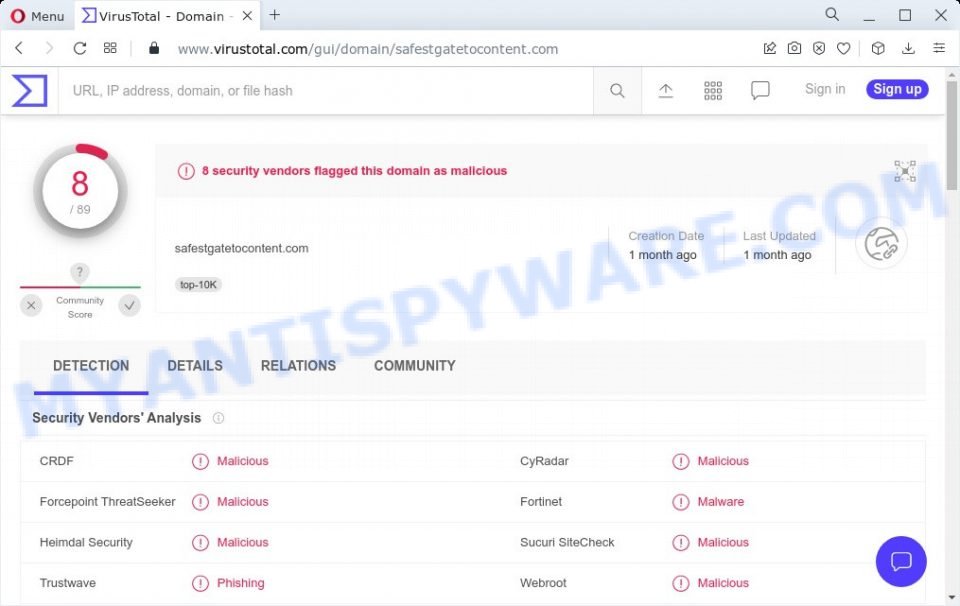Click the community score question mark marker
This screenshot has width=960, height=606.
(x=80, y=271)
